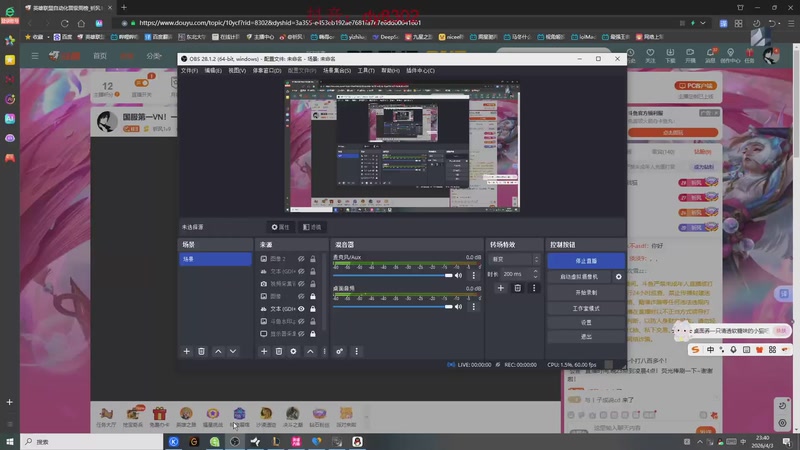Viewport: 800px width, 450px height.
Task: Show hidden 视频采集 source via eye icon
Action: point(302,284)
